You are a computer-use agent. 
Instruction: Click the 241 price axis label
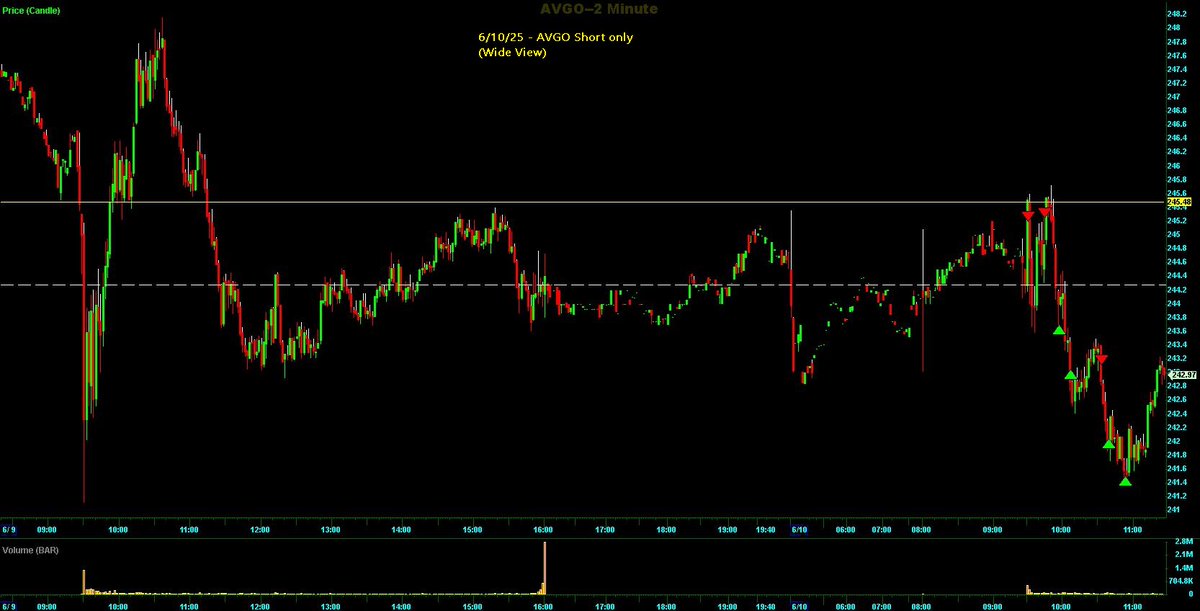tap(1174, 510)
